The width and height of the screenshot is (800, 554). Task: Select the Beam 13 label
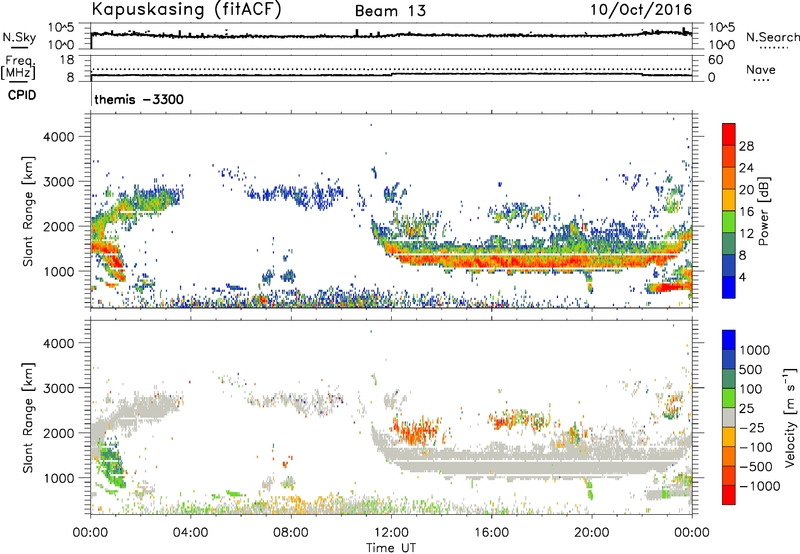[390, 11]
